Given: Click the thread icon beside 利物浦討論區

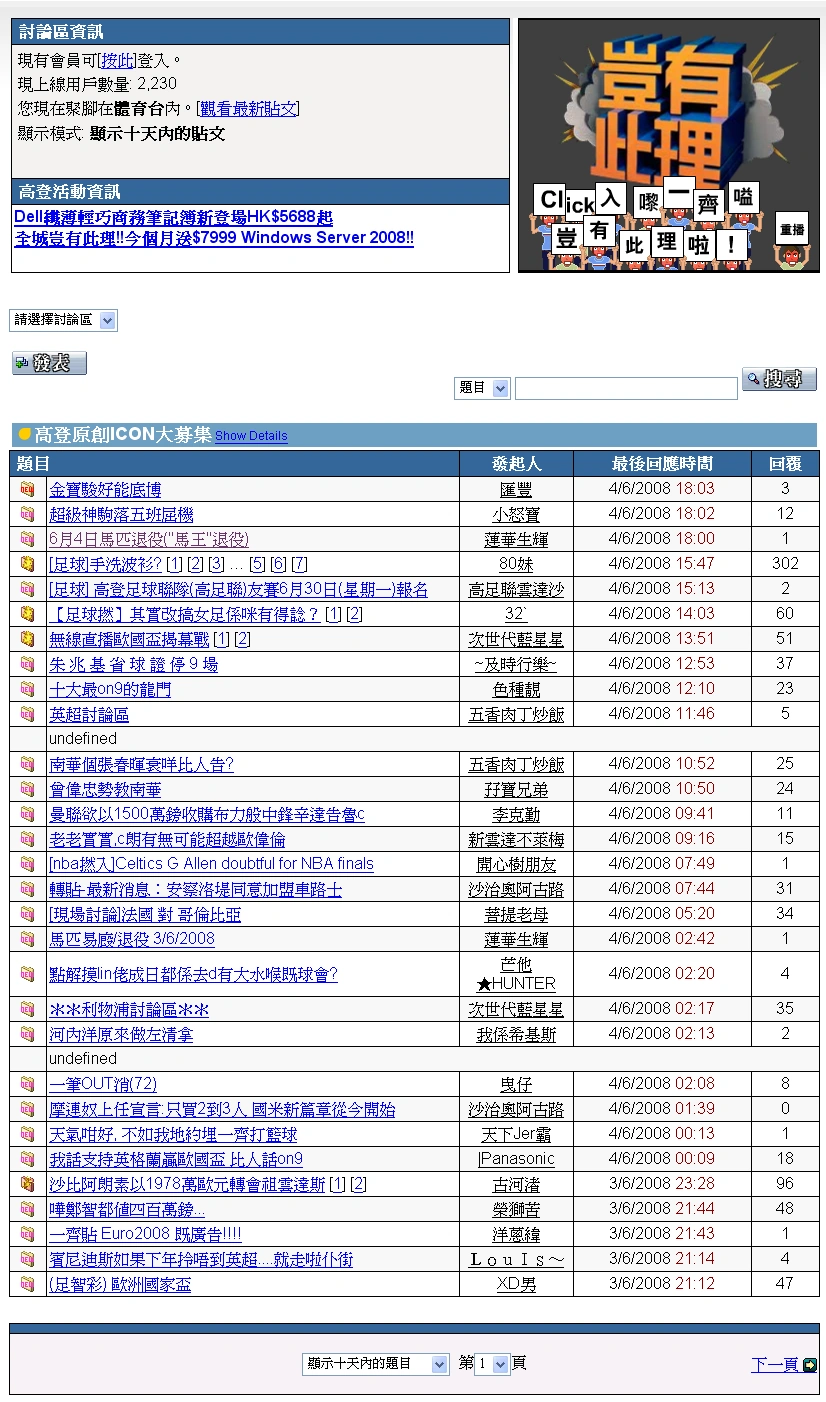Looking at the screenshot, I should point(27,1010).
